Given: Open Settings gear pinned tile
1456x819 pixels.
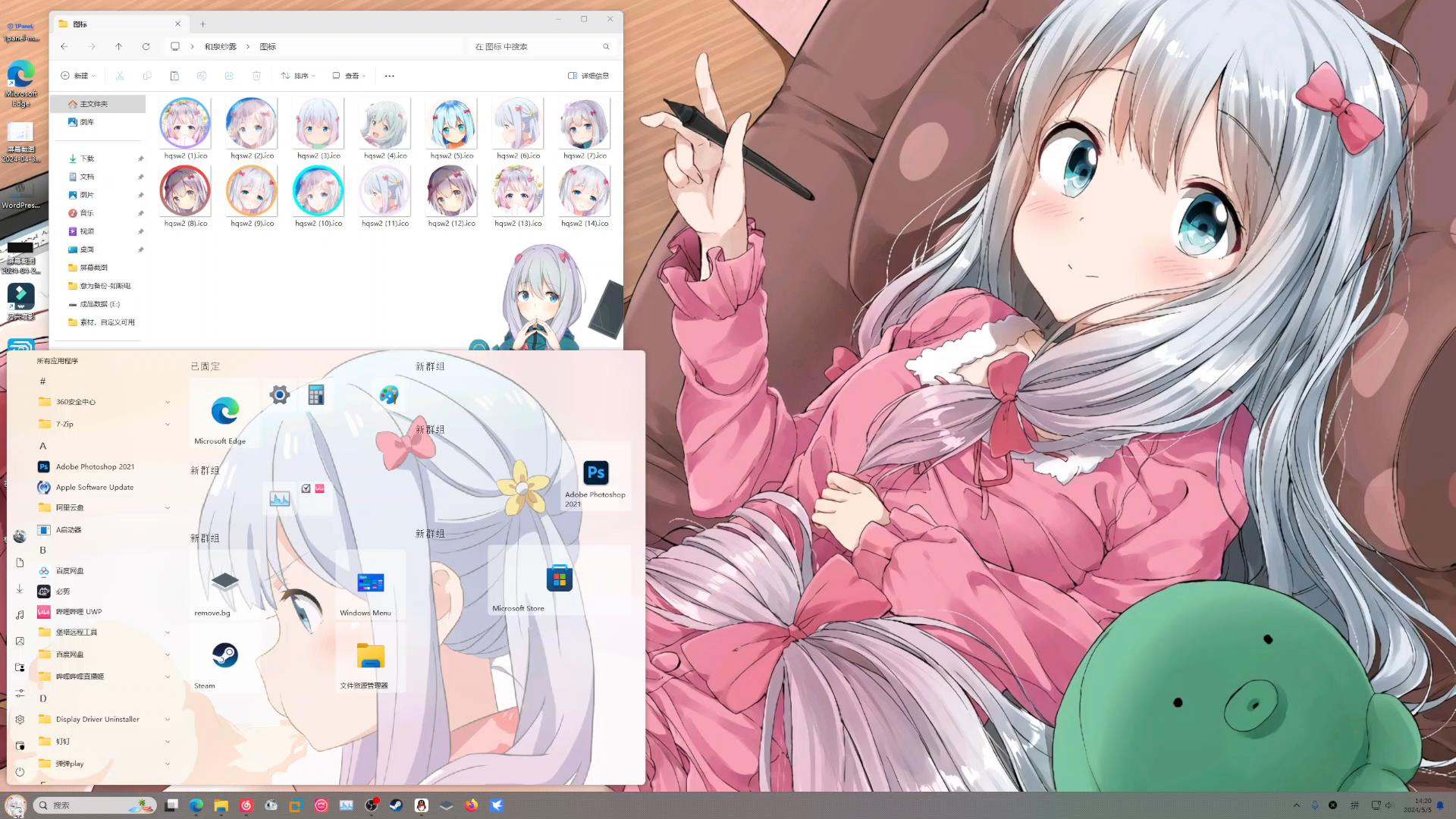Looking at the screenshot, I should (x=279, y=395).
